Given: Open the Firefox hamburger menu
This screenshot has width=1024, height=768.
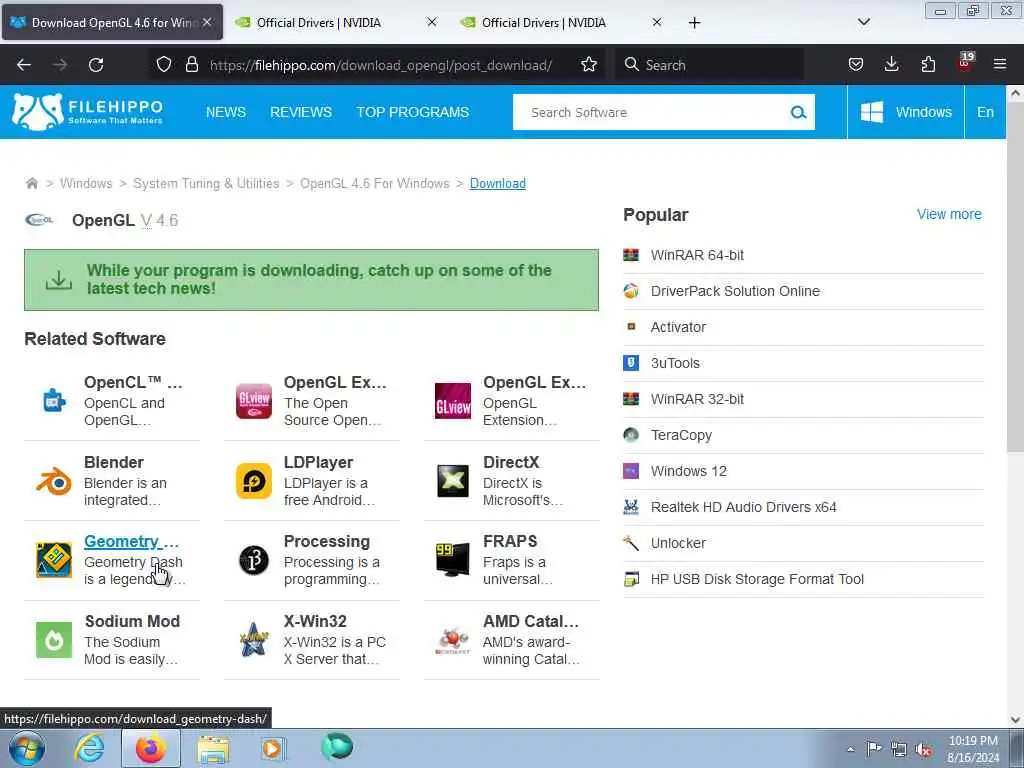Looking at the screenshot, I should point(1000,65).
